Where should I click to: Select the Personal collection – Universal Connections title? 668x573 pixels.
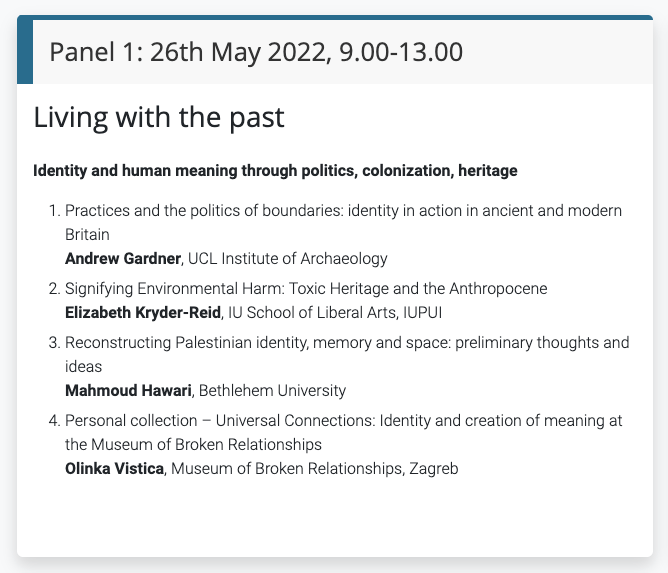pos(343,420)
